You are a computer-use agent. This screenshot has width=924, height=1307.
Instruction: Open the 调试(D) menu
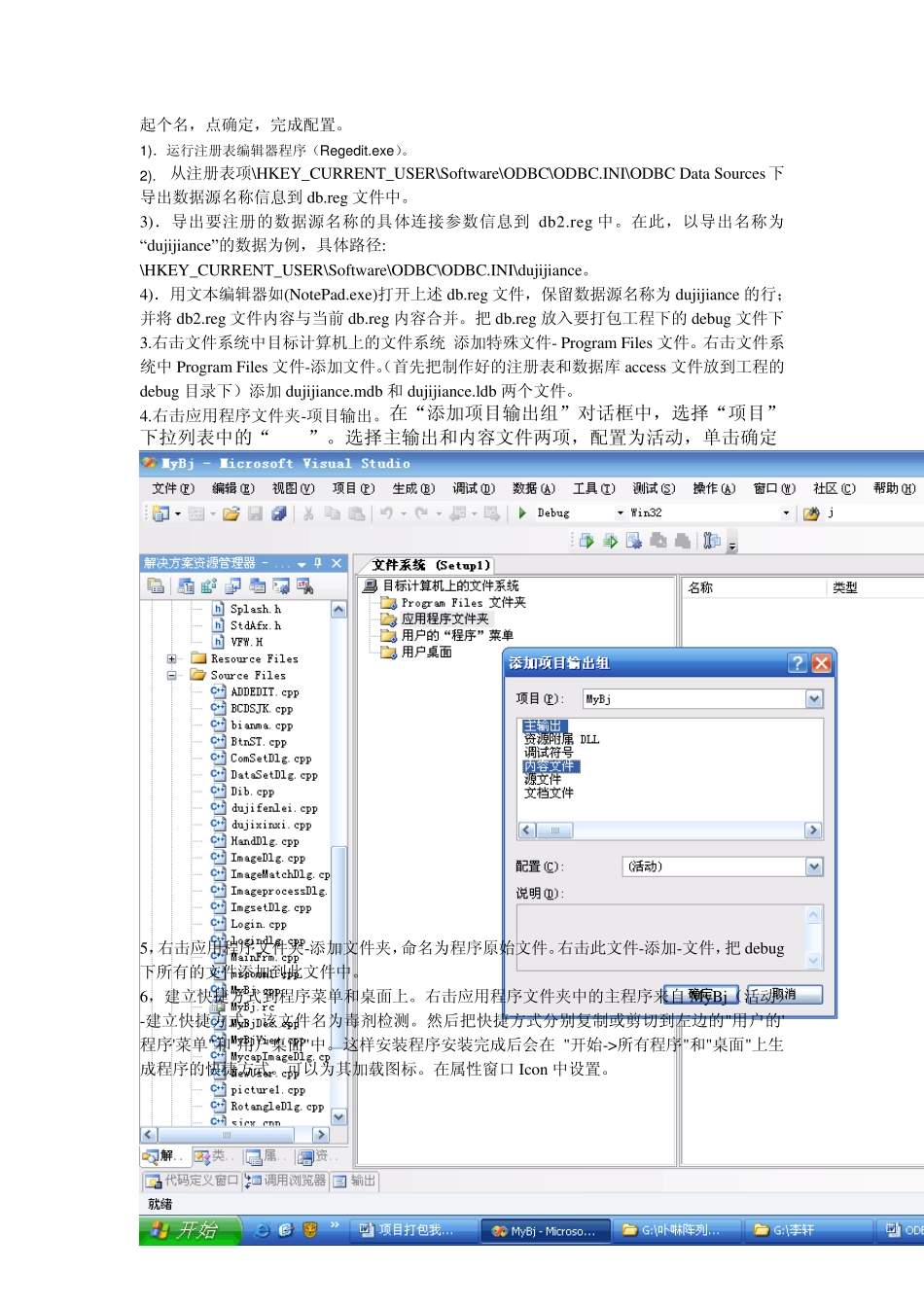pyautogui.click(x=474, y=488)
